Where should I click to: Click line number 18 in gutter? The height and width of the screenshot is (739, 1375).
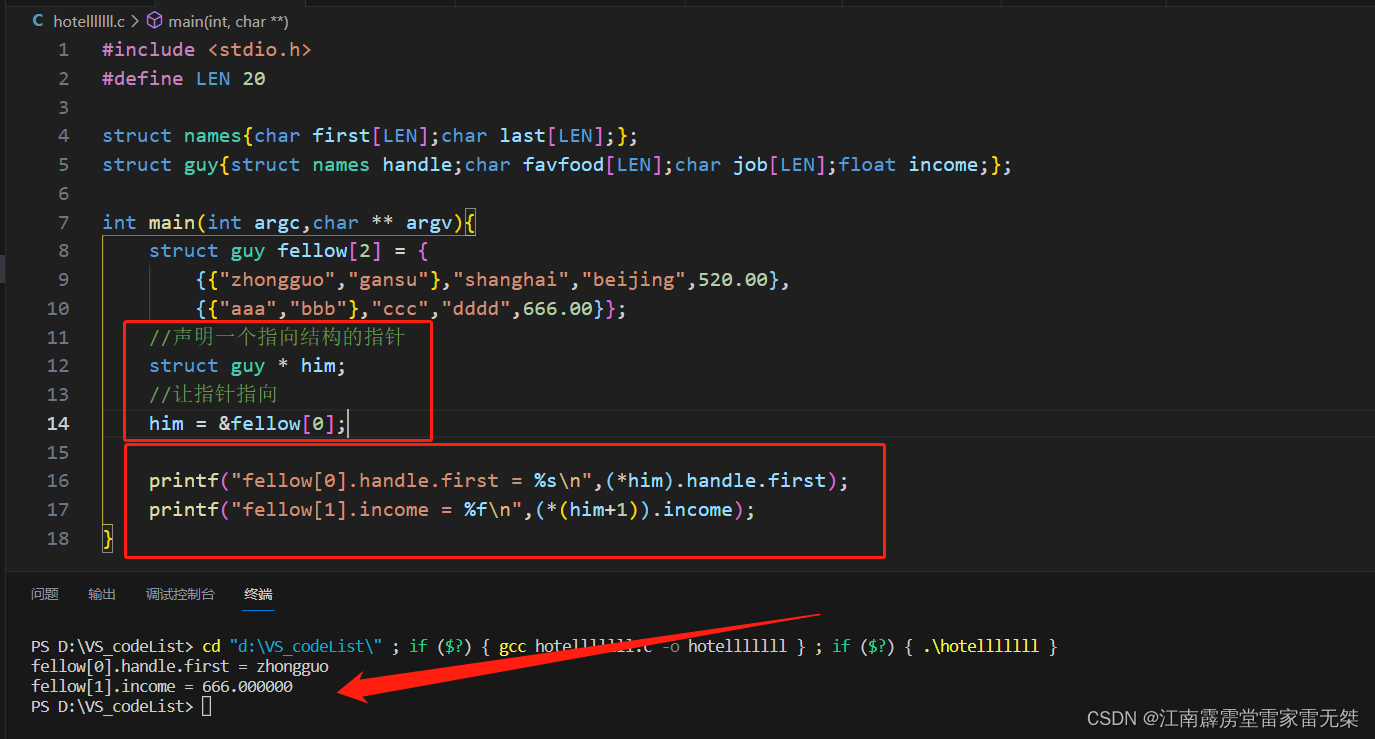point(58,538)
